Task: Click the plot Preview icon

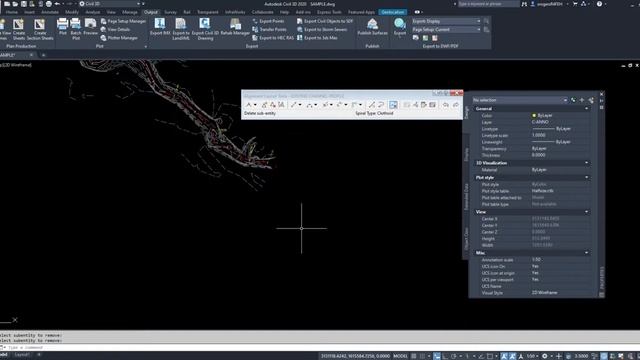Action: coord(91,24)
